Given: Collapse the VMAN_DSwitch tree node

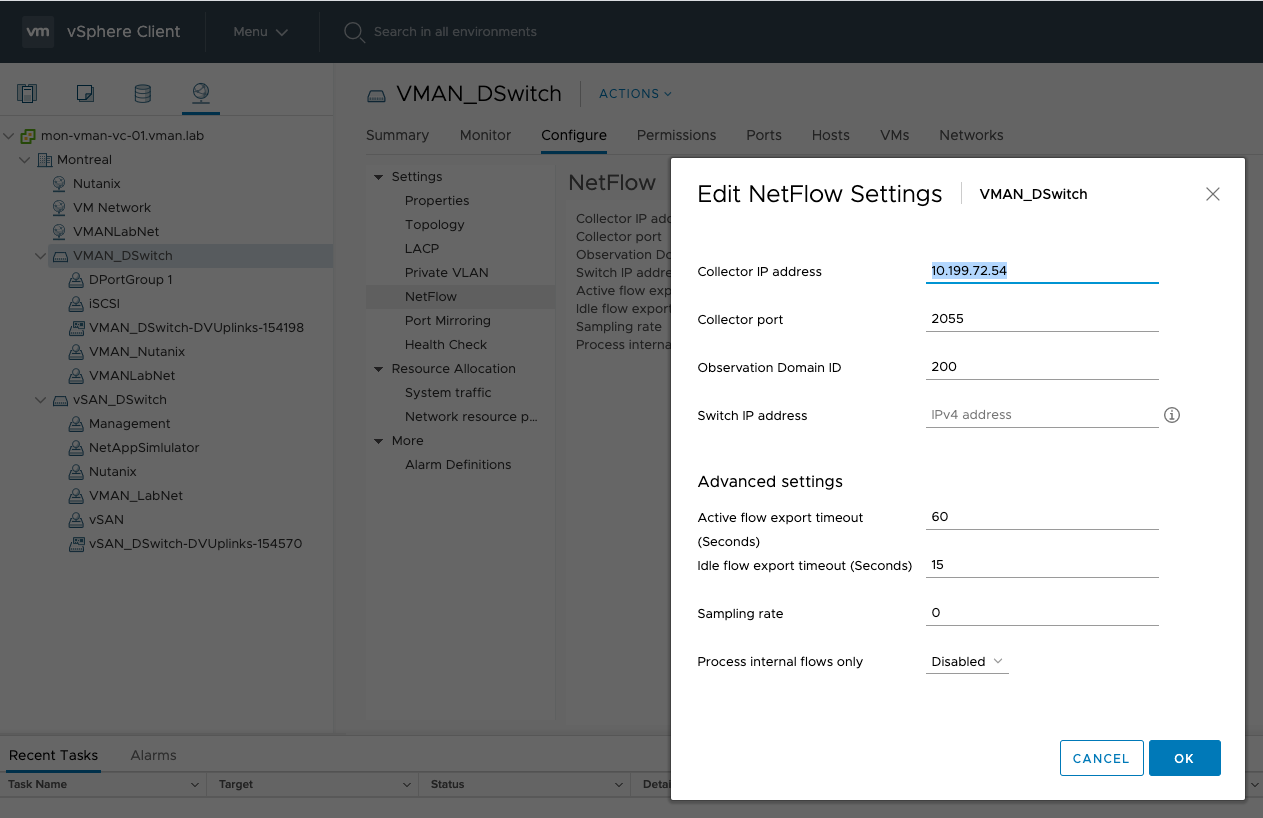Looking at the screenshot, I should 41,255.
